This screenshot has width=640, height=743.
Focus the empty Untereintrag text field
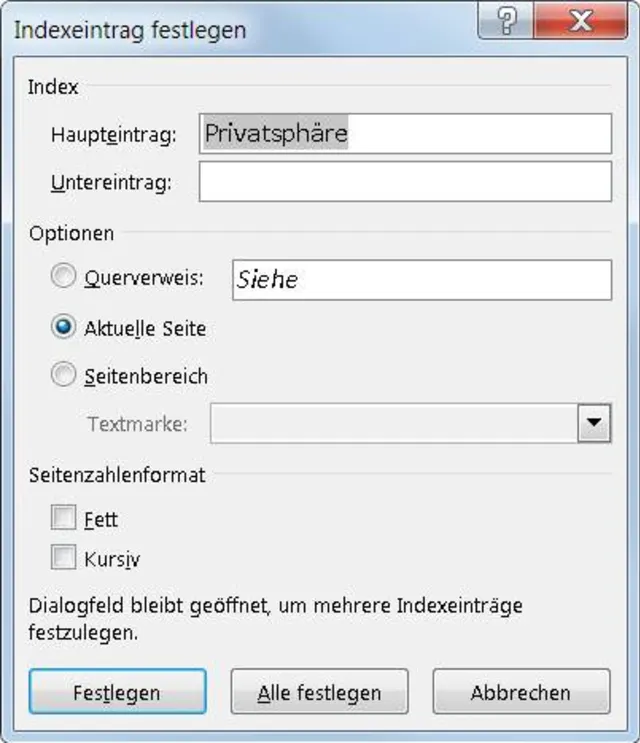[x=405, y=182]
